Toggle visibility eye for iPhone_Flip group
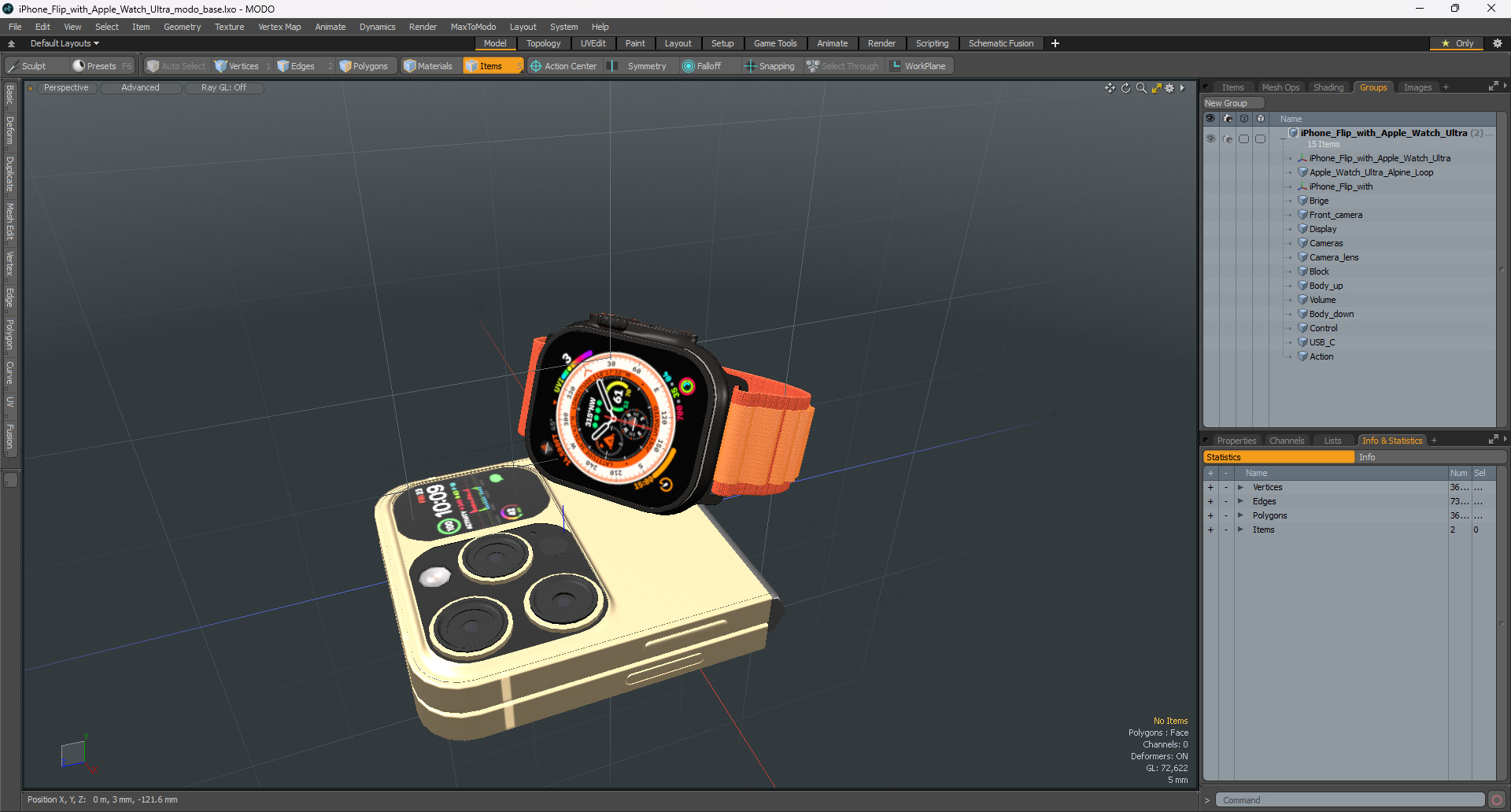Image resolution: width=1511 pixels, height=812 pixels. coord(1210,138)
